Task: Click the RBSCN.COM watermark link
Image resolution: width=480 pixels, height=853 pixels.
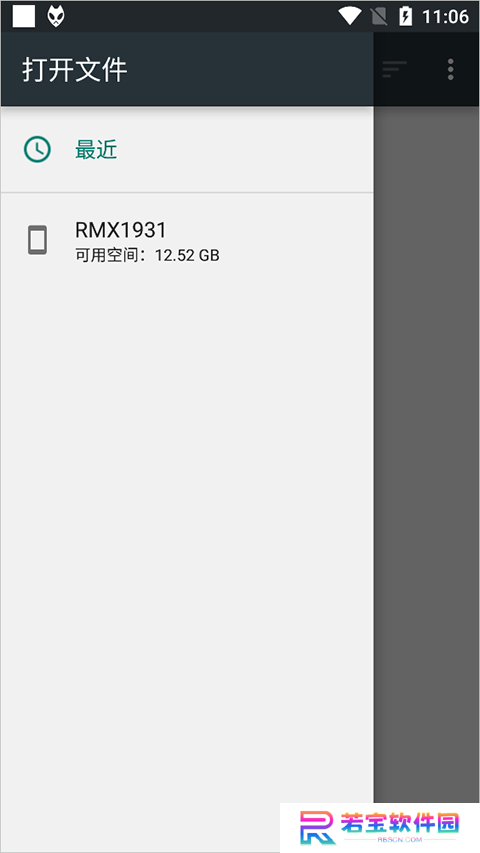Action: [x=400, y=840]
